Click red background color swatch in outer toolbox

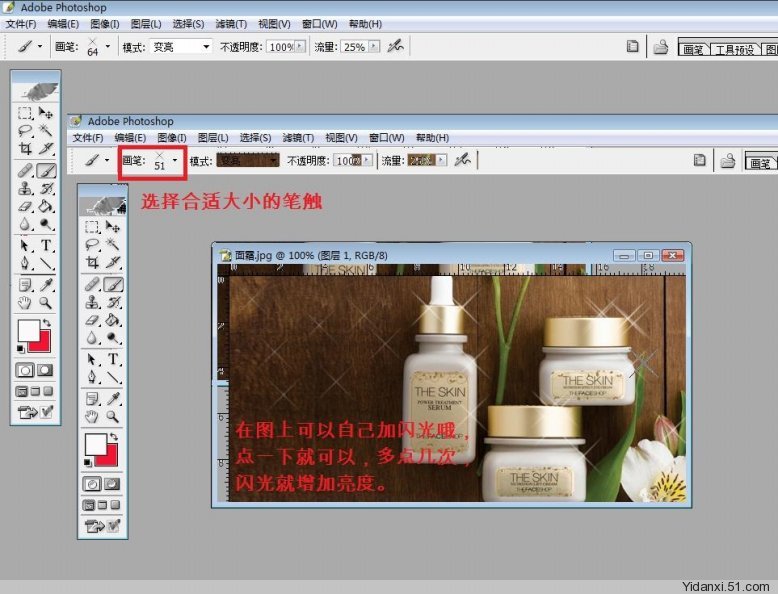pos(43,344)
